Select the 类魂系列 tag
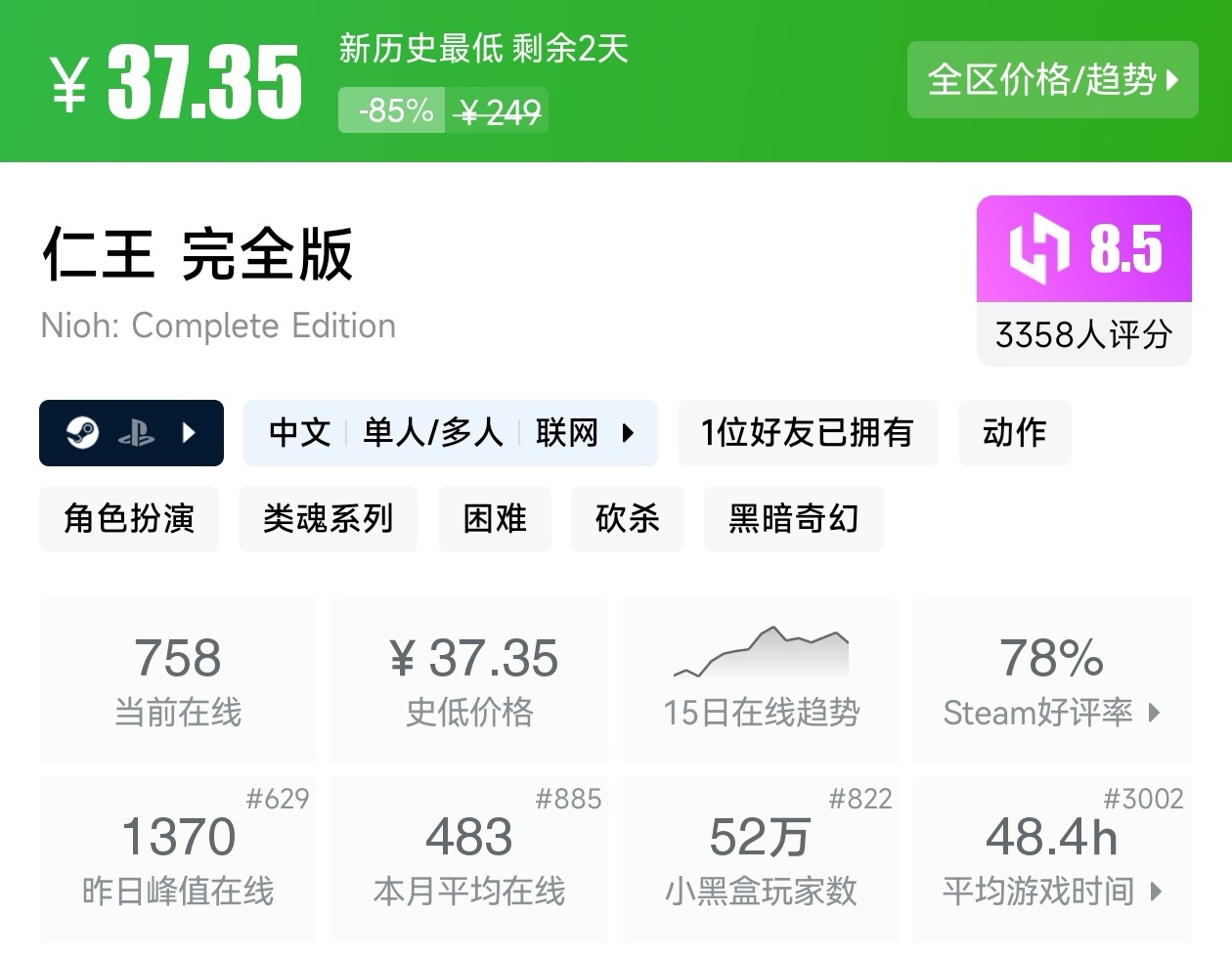 pyautogui.click(x=329, y=518)
